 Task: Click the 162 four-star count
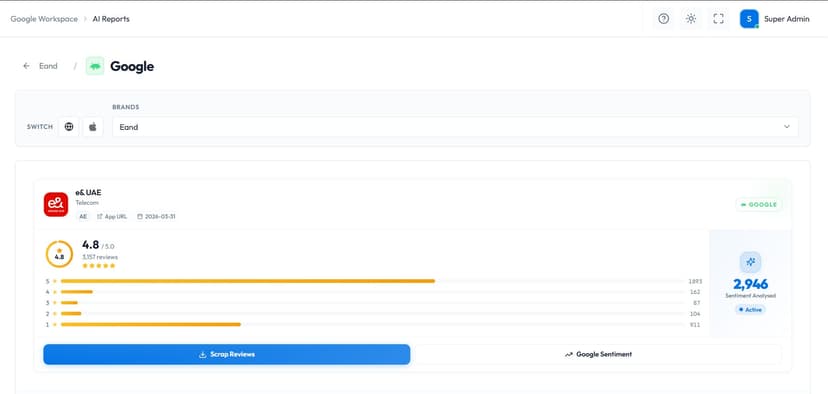click(x=695, y=292)
